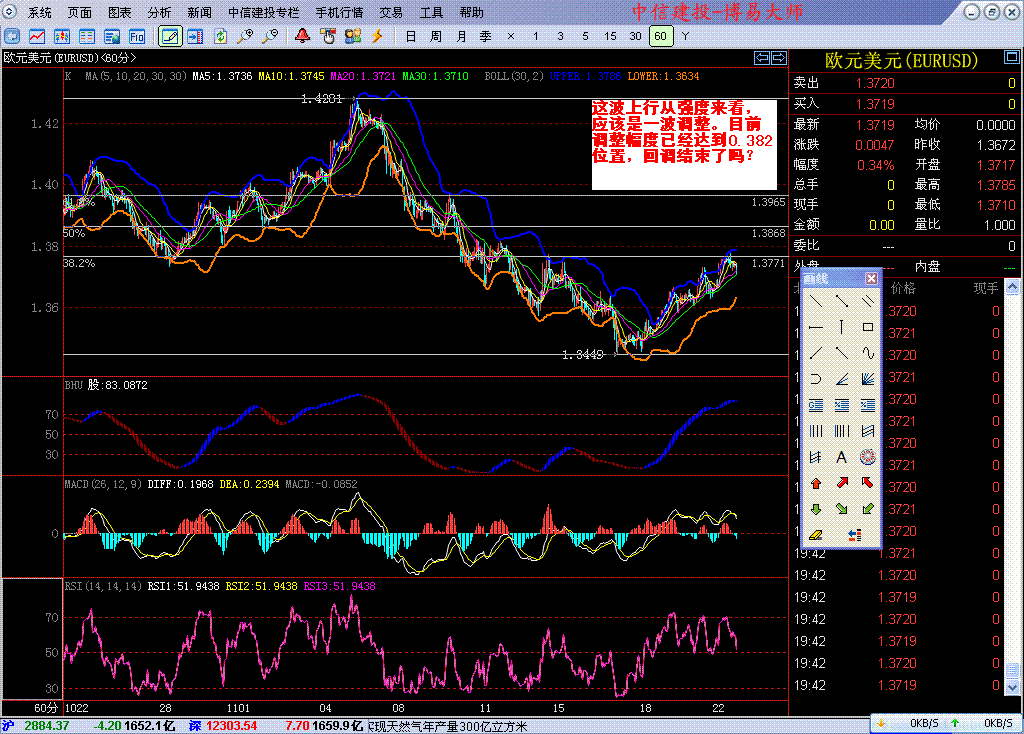
Task: Switch to the 60-minute period
Action: pos(660,36)
